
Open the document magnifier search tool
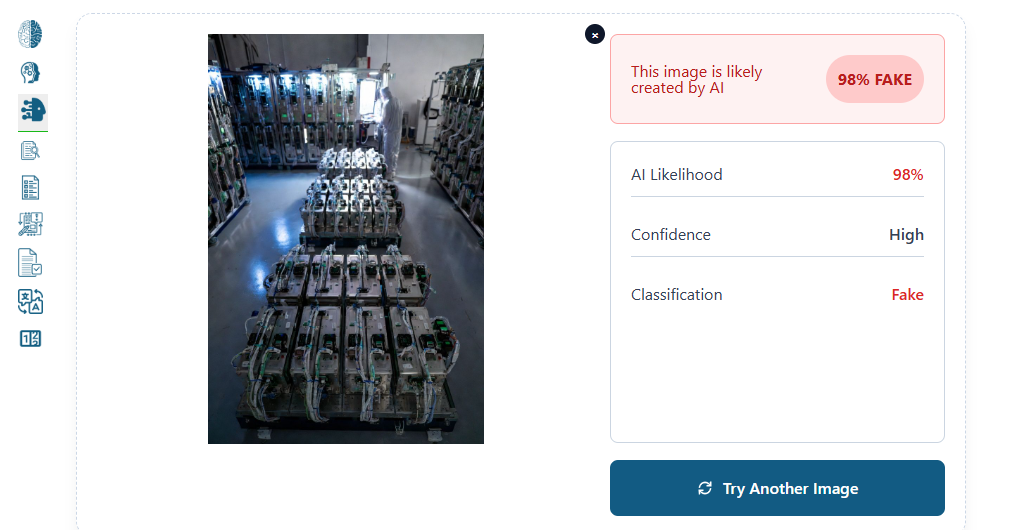pyautogui.click(x=30, y=151)
